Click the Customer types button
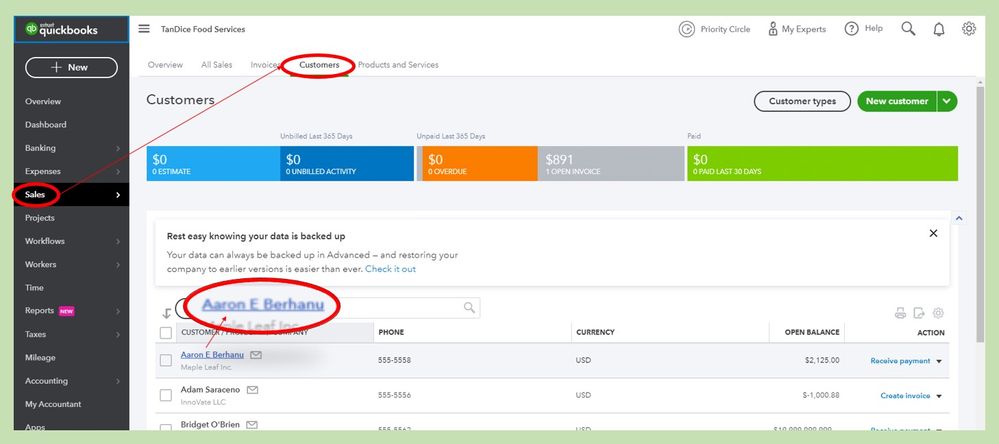999x444 pixels. click(x=802, y=101)
